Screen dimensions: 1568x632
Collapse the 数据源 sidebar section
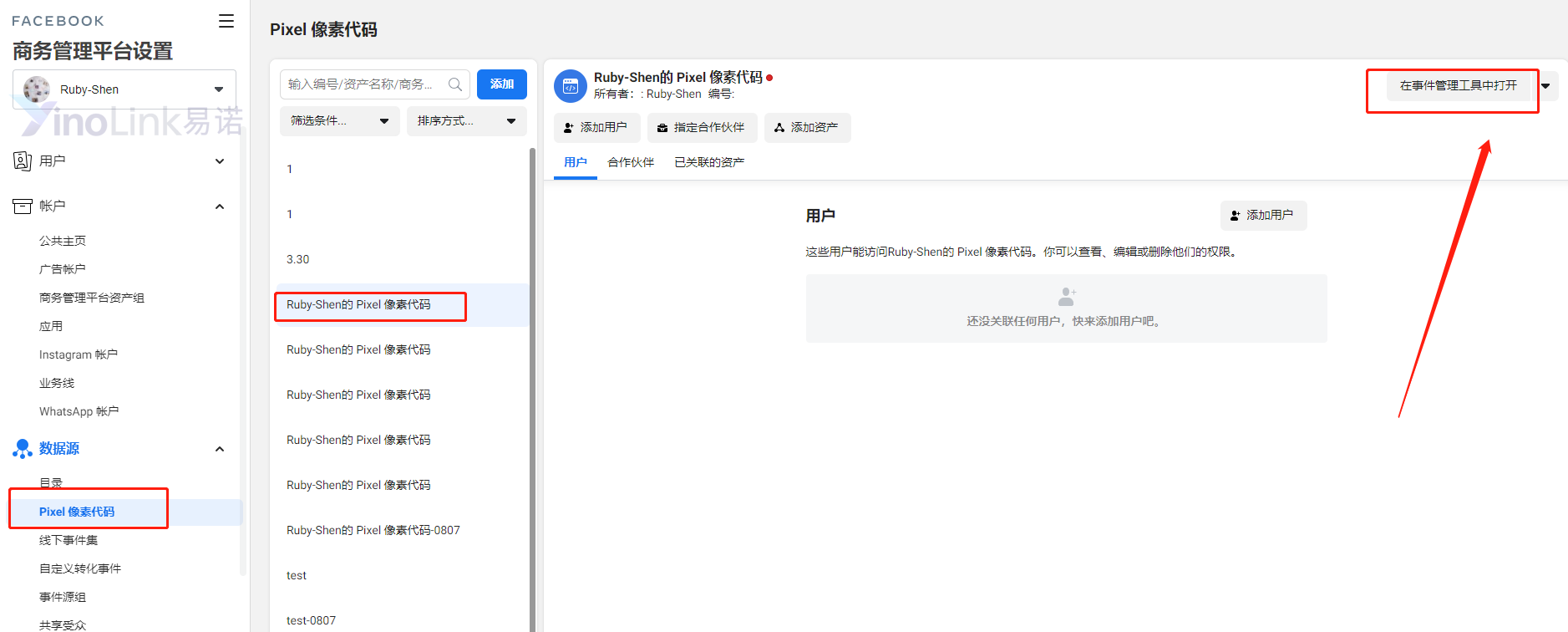coord(220,449)
